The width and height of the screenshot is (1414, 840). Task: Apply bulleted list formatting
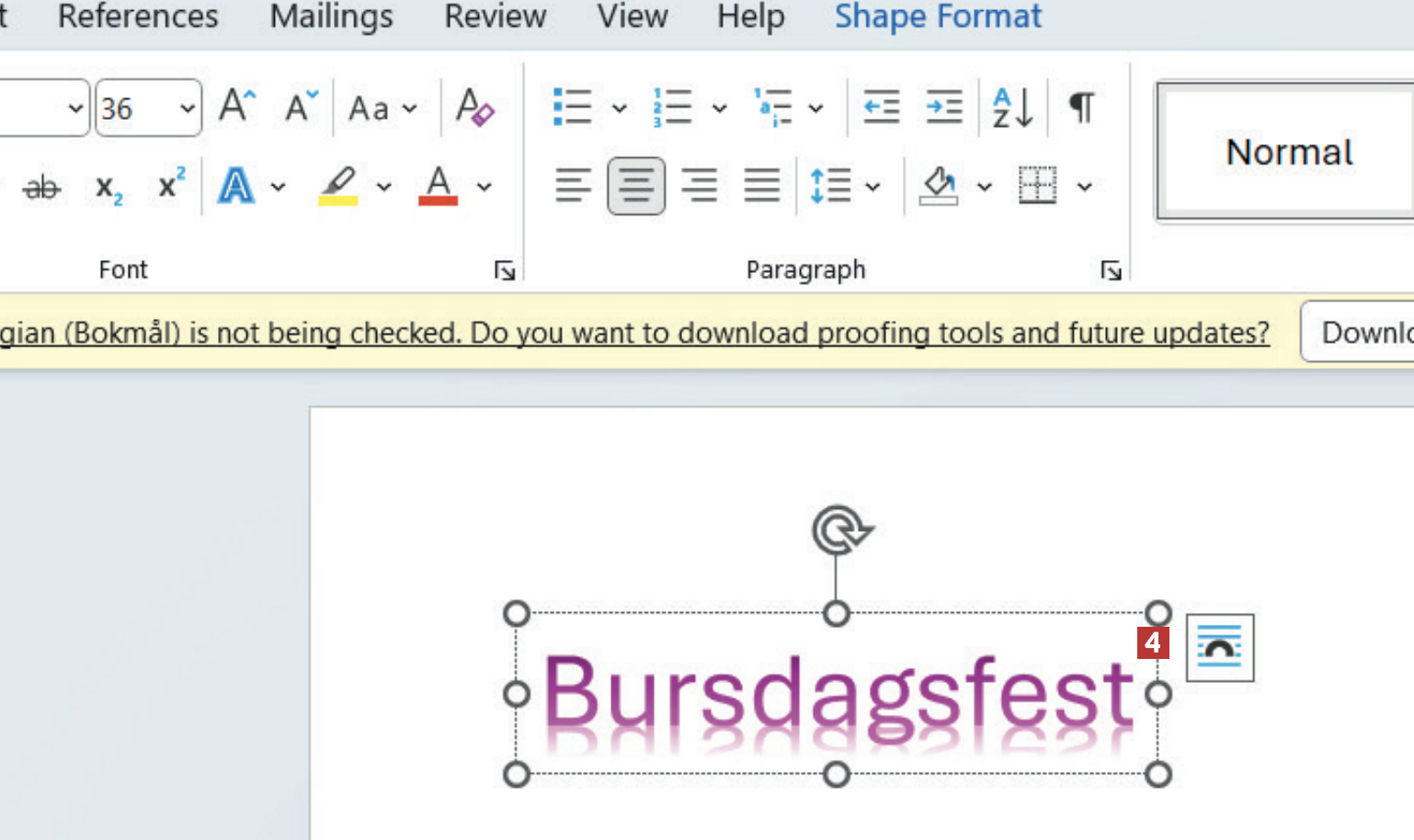point(572,107)
